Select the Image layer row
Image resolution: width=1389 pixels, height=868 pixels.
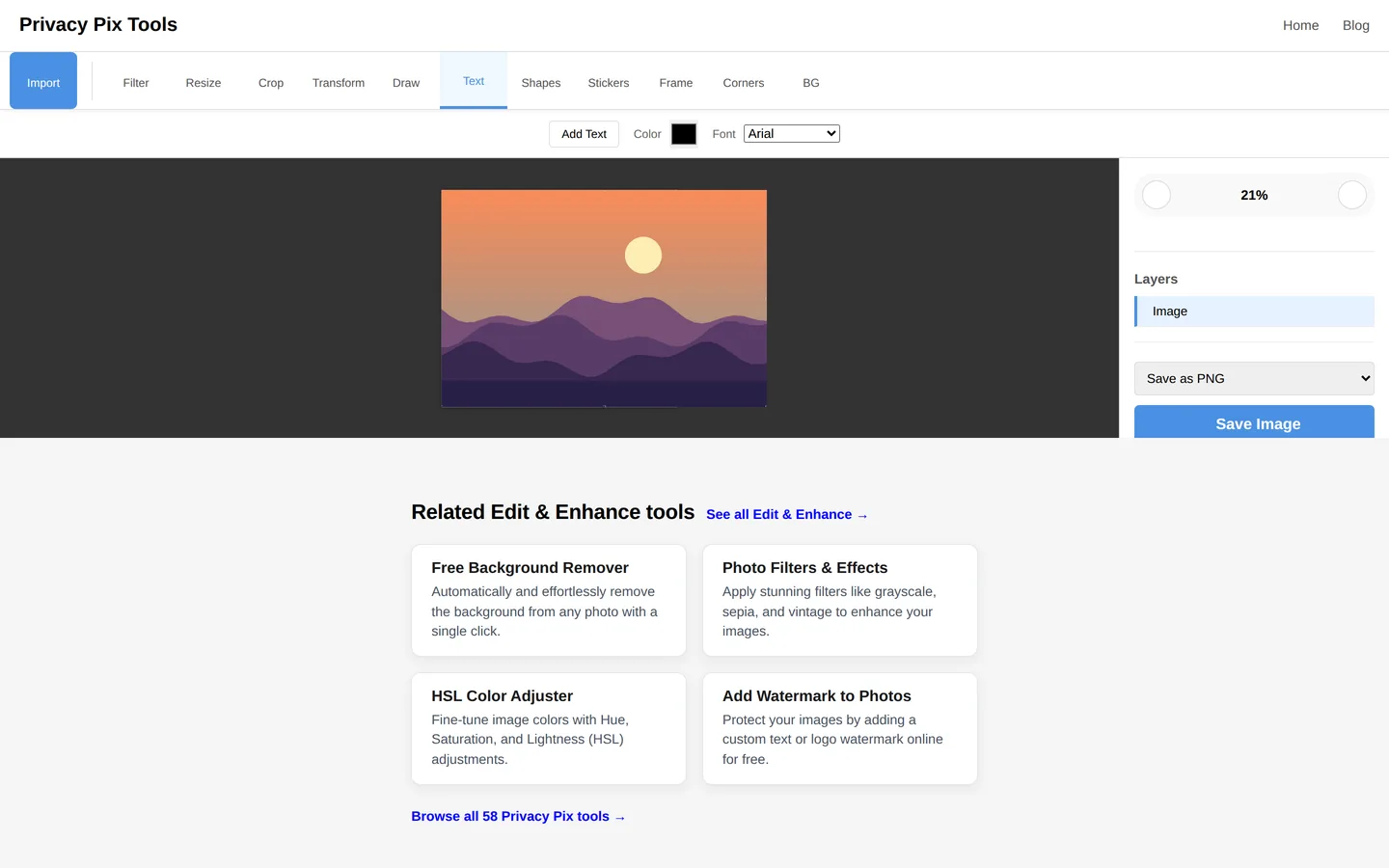pyautogui.click(x=1254, y=312)
